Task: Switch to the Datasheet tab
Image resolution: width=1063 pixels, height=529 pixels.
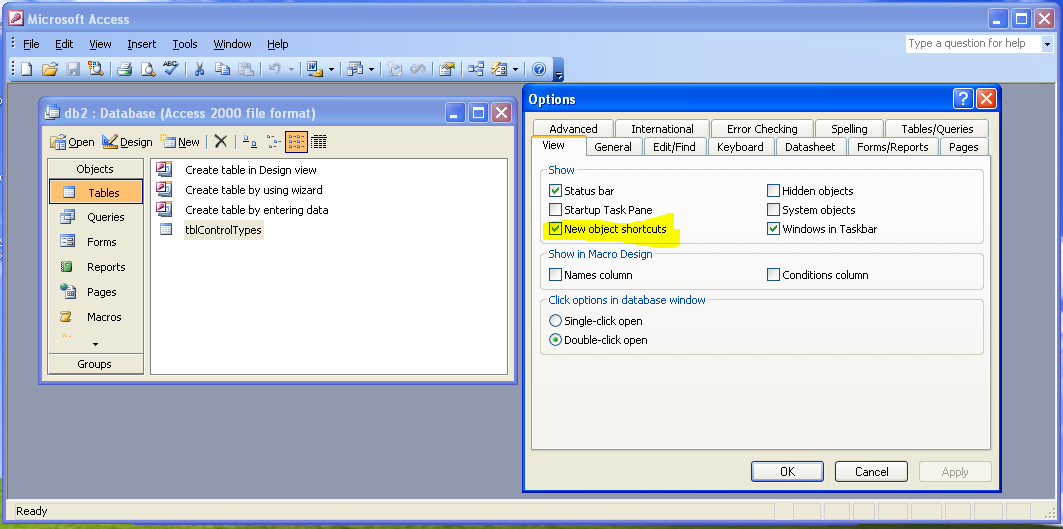Action: [810, 146]
